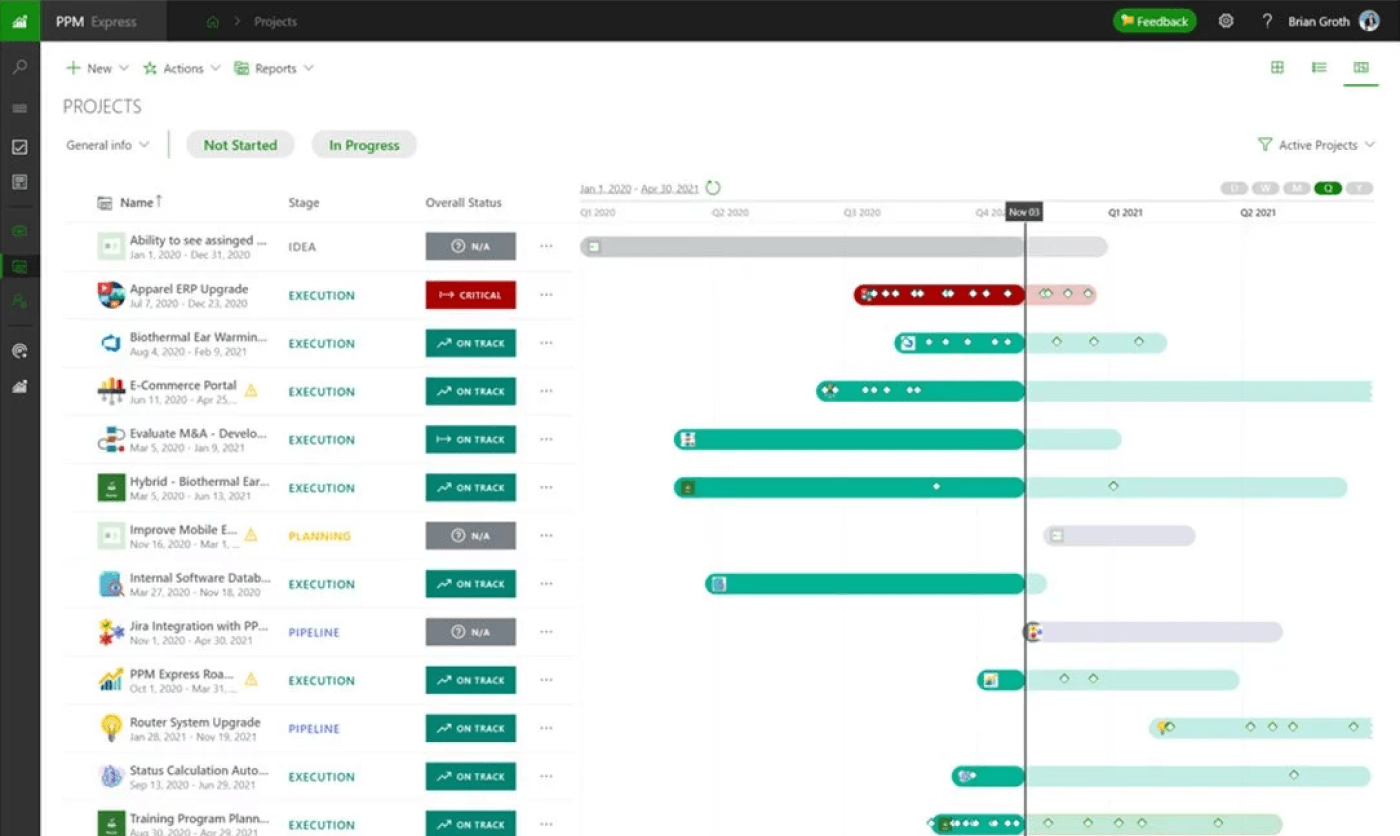The image size is (1400, 836).
Task: Open the search icon in left sidebar
Action: tap(19, 68)
